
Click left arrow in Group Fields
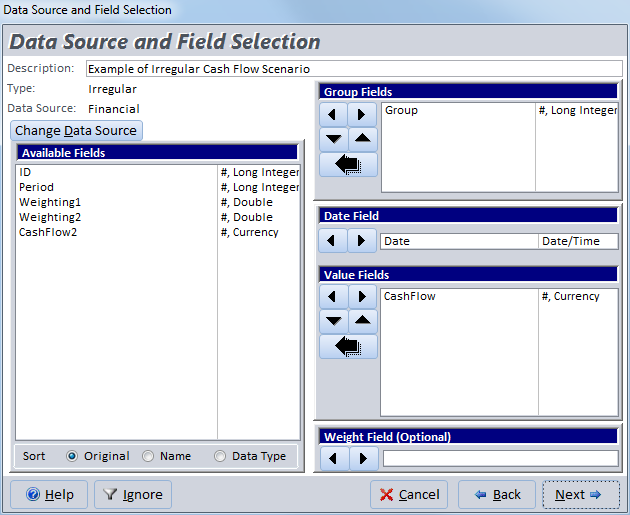pyautogui.click(x=333, y=114)
